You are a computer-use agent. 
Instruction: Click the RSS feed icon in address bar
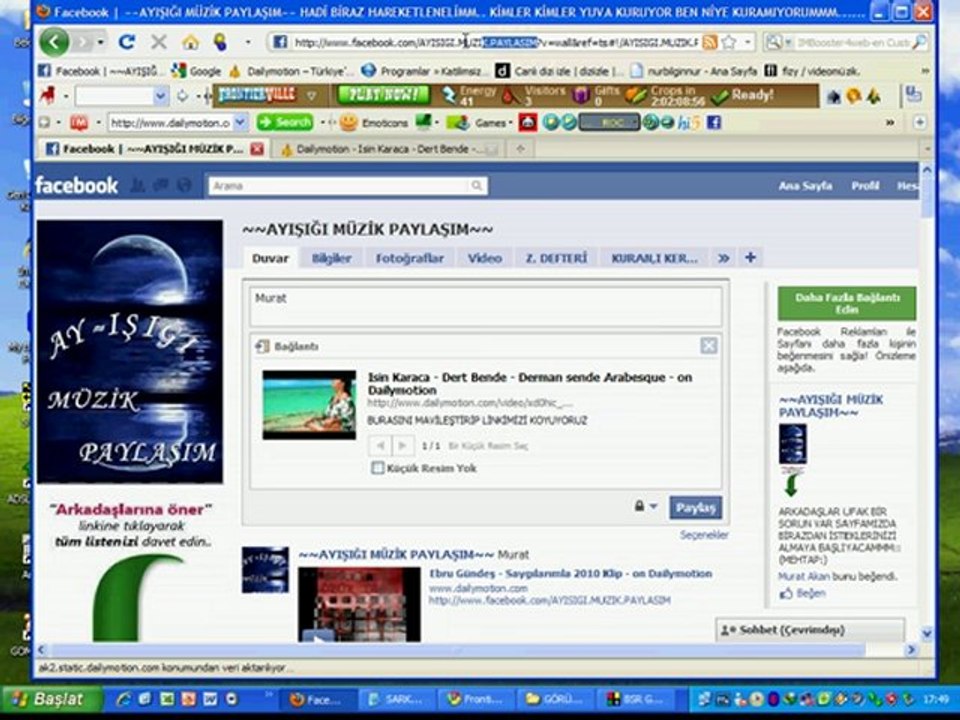click(710, 42)
